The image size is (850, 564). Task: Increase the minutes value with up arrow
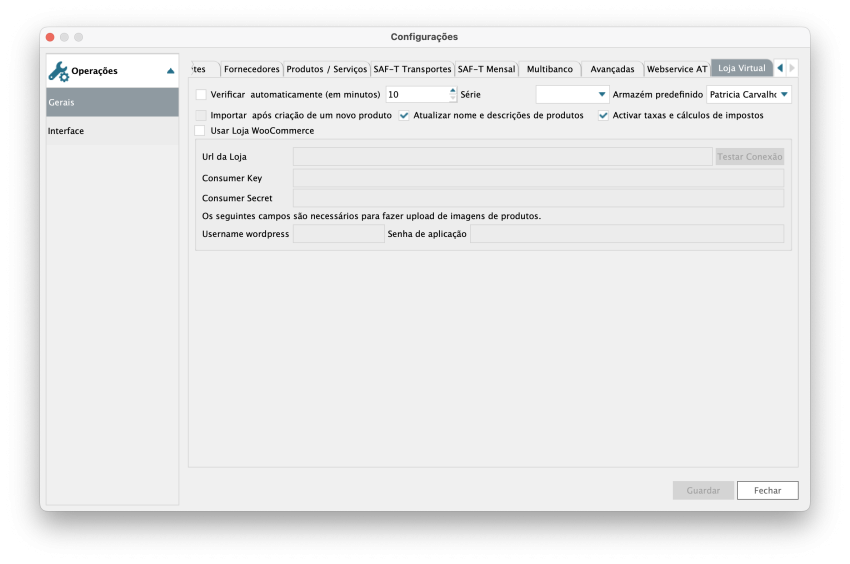[x=452, y=91]
